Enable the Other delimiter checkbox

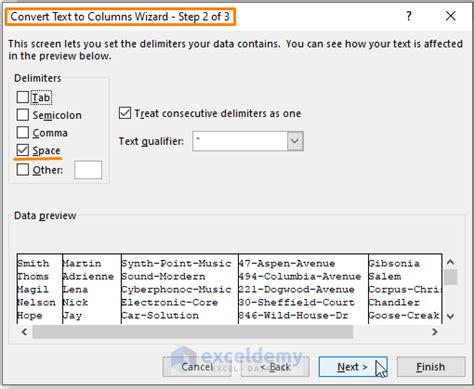pos(23,170)
